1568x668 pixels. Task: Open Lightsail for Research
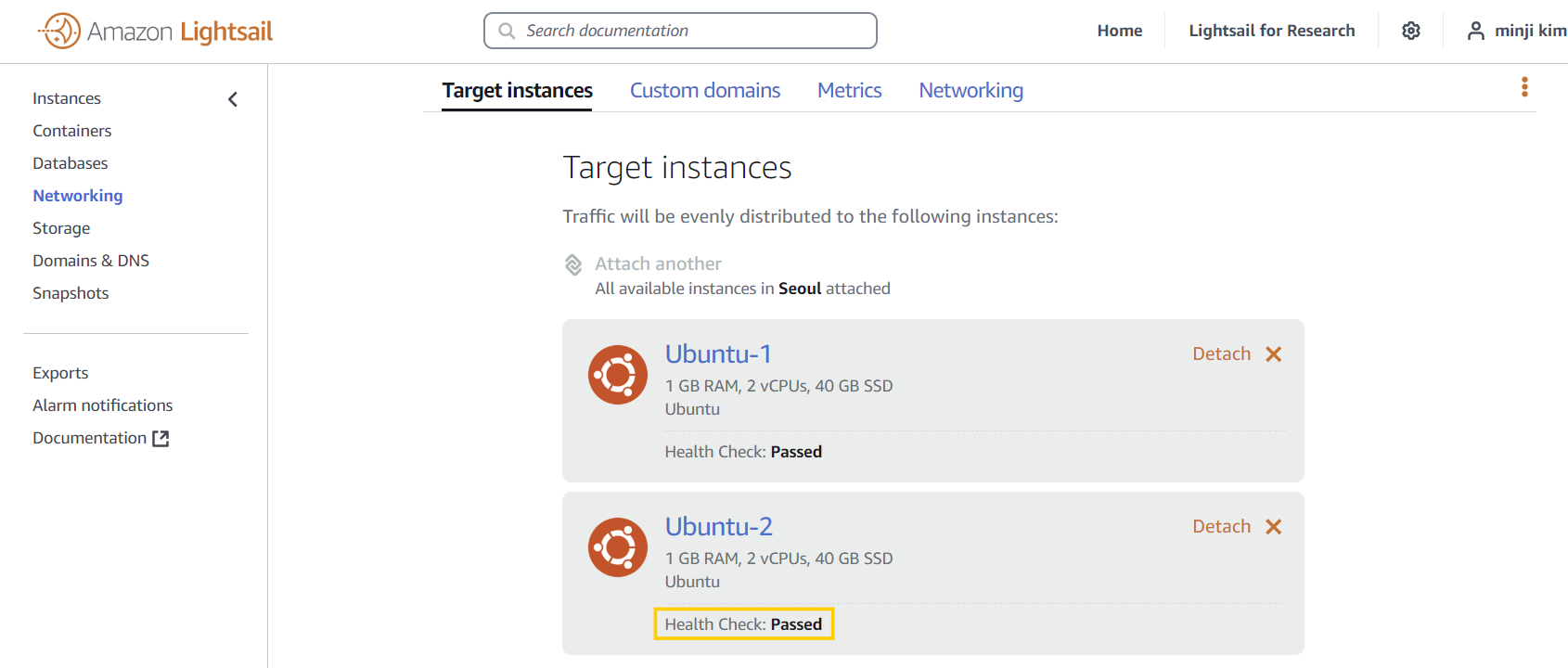(1272, 31)
